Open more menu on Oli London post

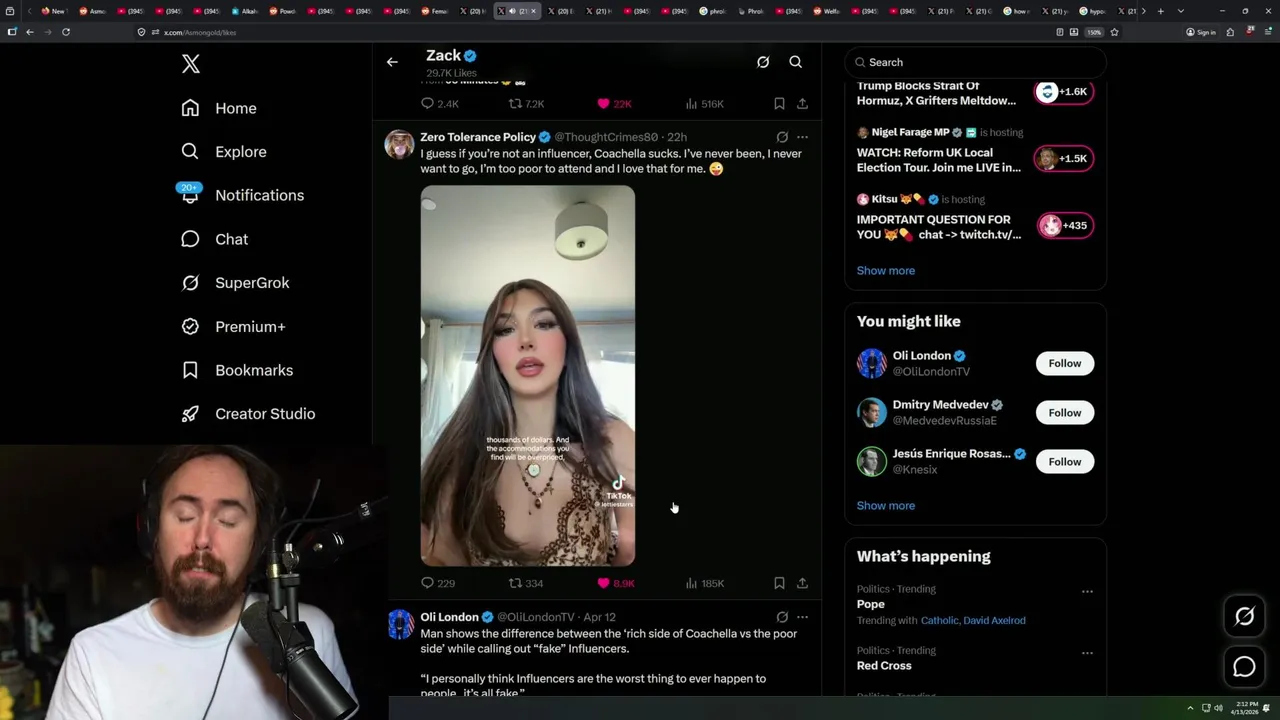tap(802, 617)
